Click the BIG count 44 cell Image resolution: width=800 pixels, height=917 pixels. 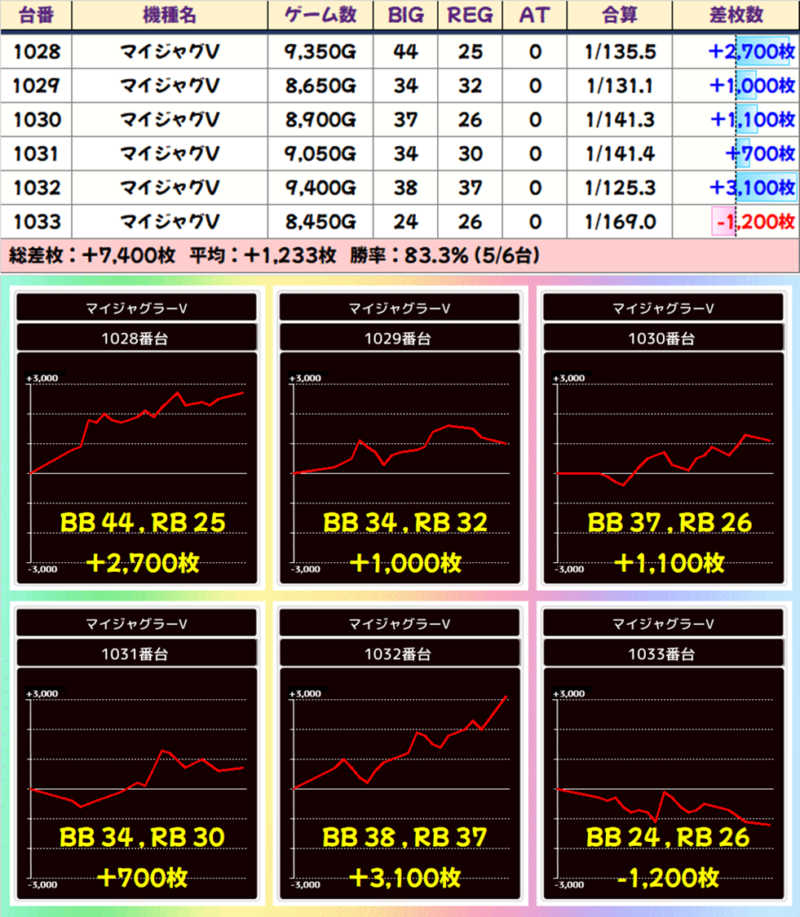[406, 51]
